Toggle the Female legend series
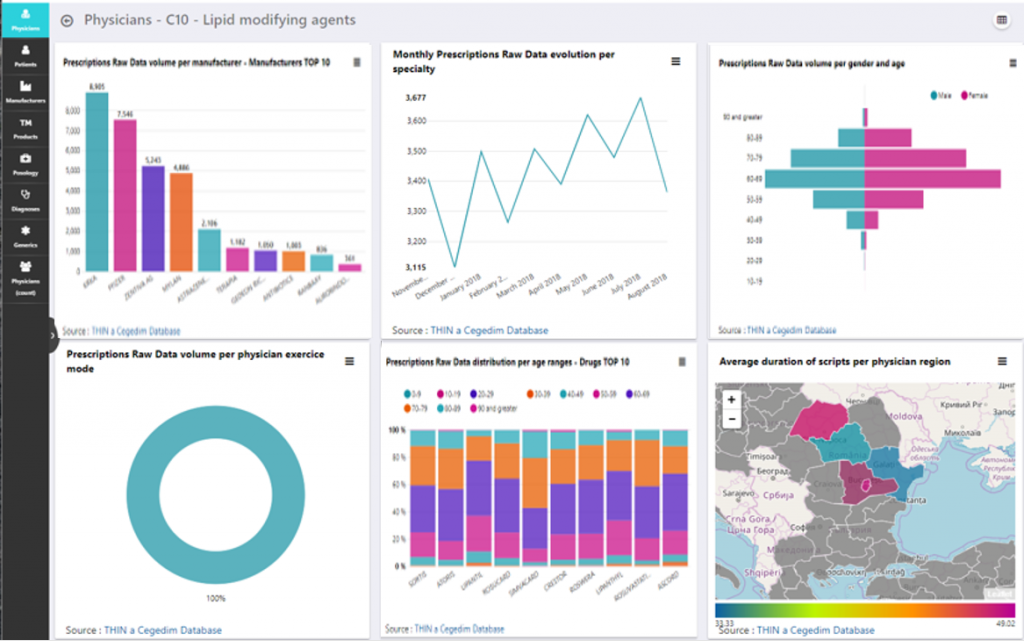This screenshot has width=1024, height=641. click(x=974, y=95)
